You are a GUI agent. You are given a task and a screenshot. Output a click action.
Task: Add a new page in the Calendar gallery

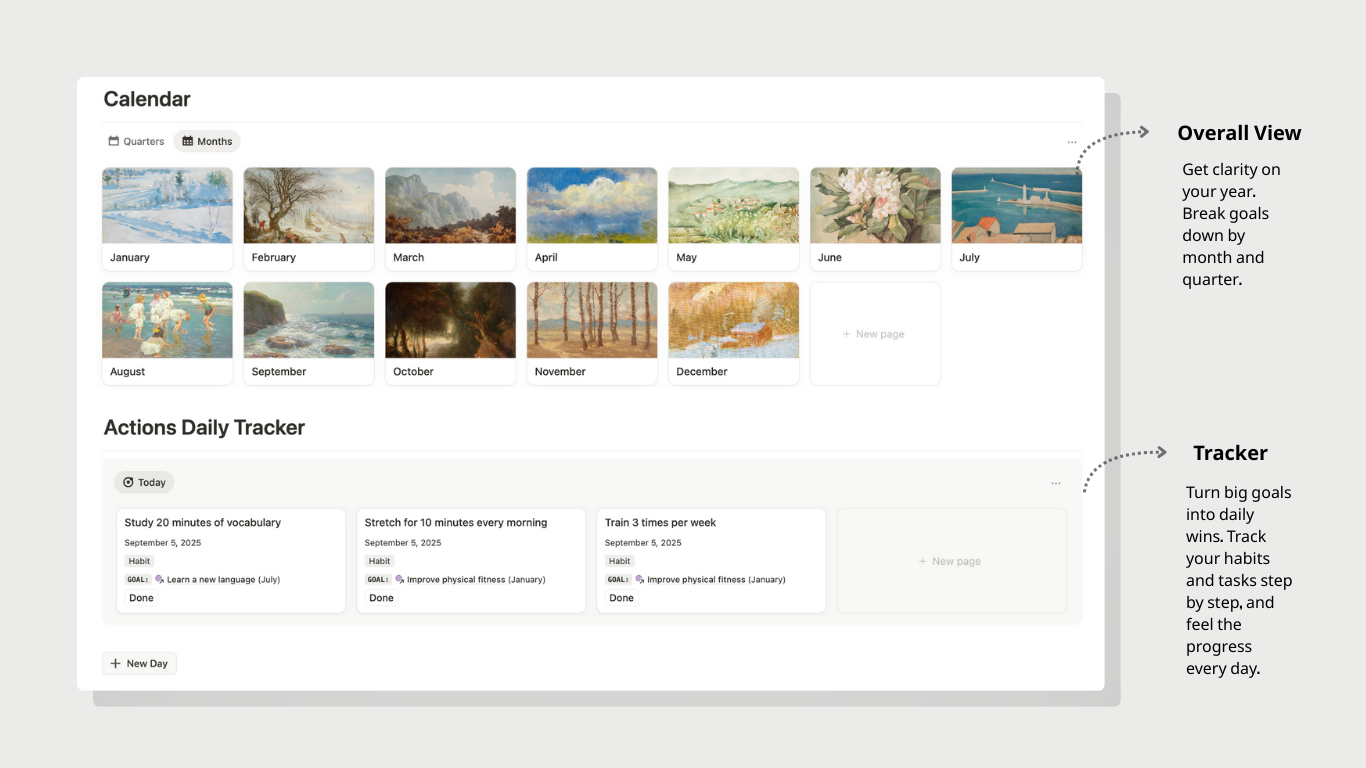pos(875,334)
